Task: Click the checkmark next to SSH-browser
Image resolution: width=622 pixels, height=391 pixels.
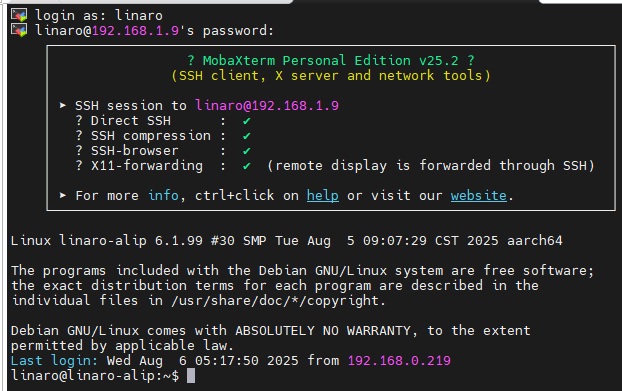Action: point(246,151)
